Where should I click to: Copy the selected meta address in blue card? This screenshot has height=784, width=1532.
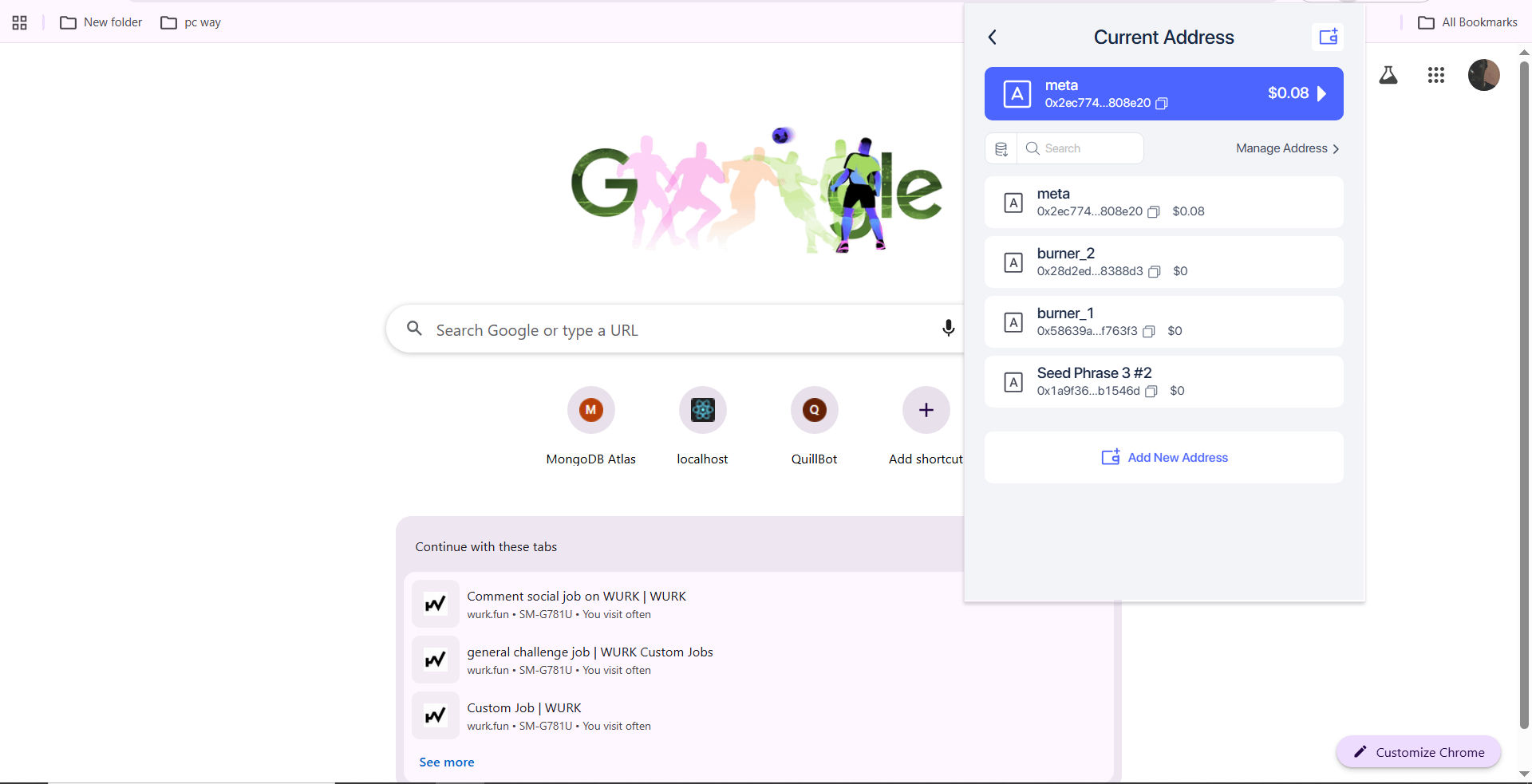click(1162, 104)
